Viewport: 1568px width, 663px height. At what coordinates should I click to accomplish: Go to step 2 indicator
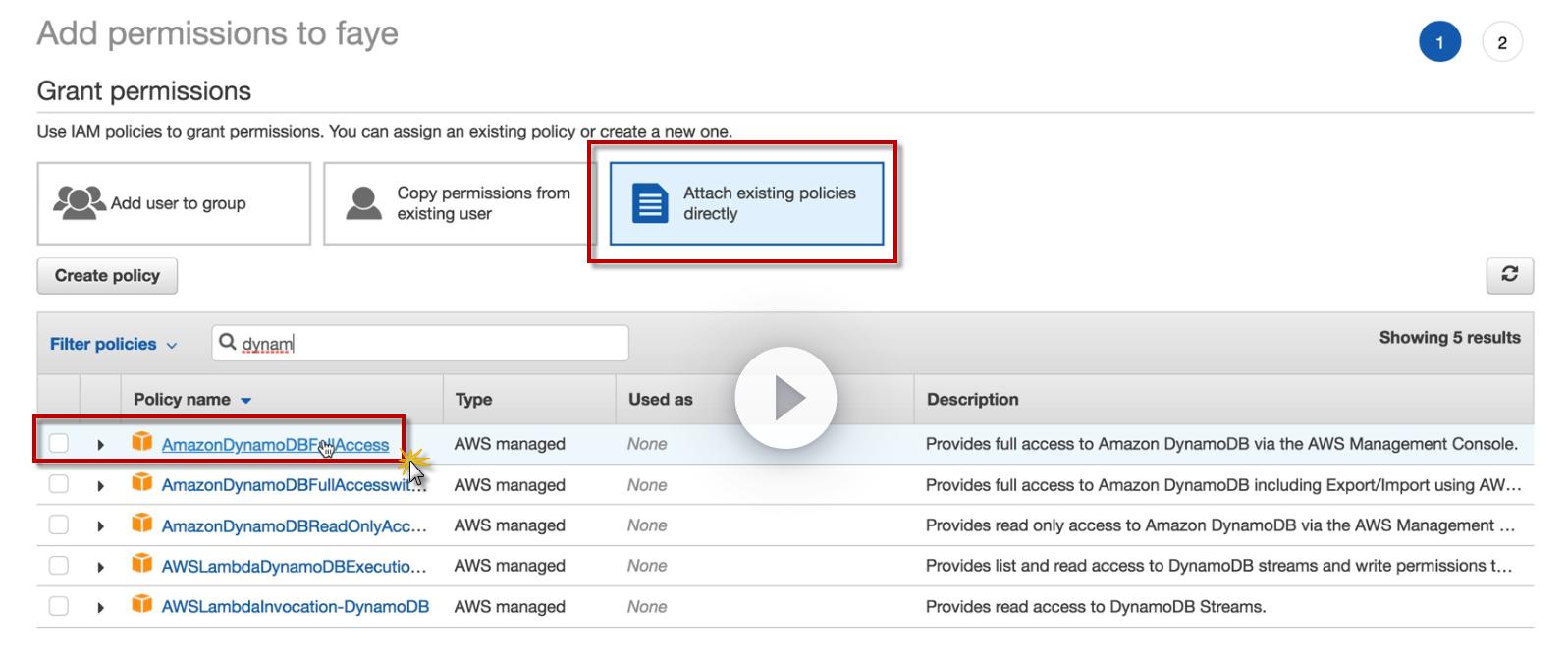[x=1501, y=42]
